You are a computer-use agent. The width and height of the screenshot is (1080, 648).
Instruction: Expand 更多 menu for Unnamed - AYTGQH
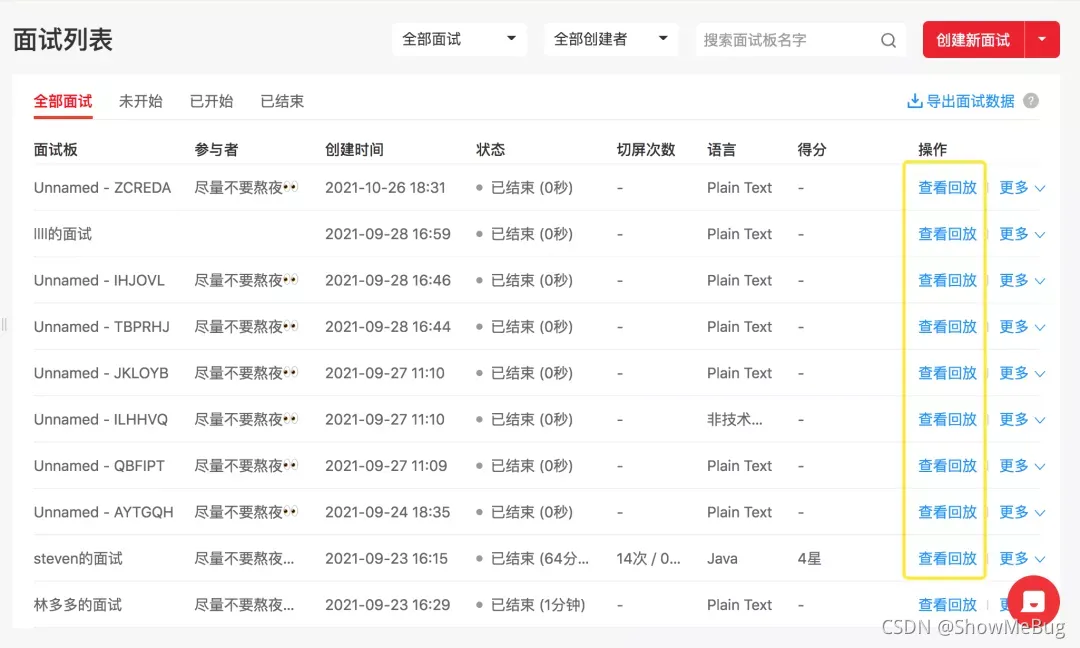[x=1022, y=512]
